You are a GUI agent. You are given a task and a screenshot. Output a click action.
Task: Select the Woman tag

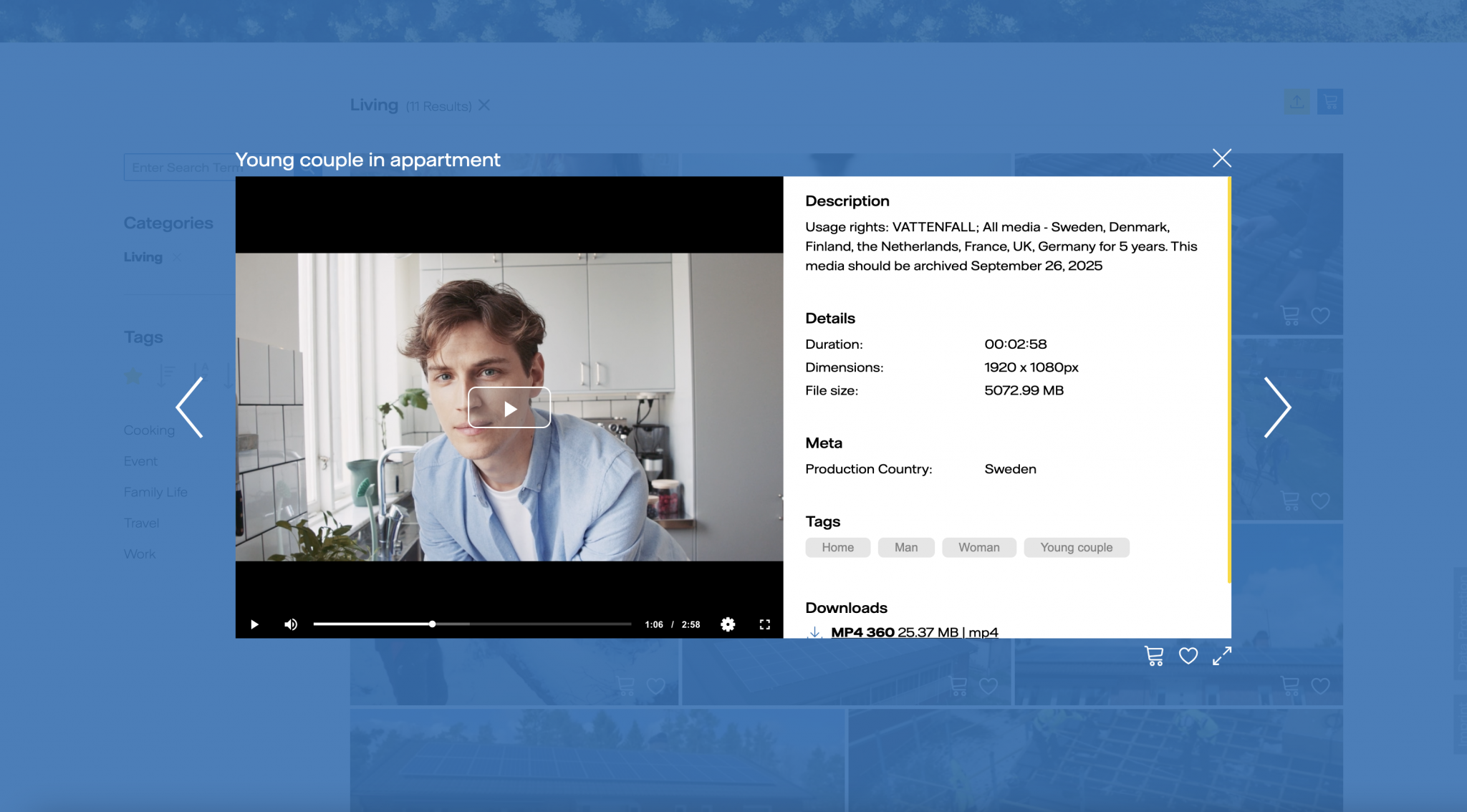[978, 548]
